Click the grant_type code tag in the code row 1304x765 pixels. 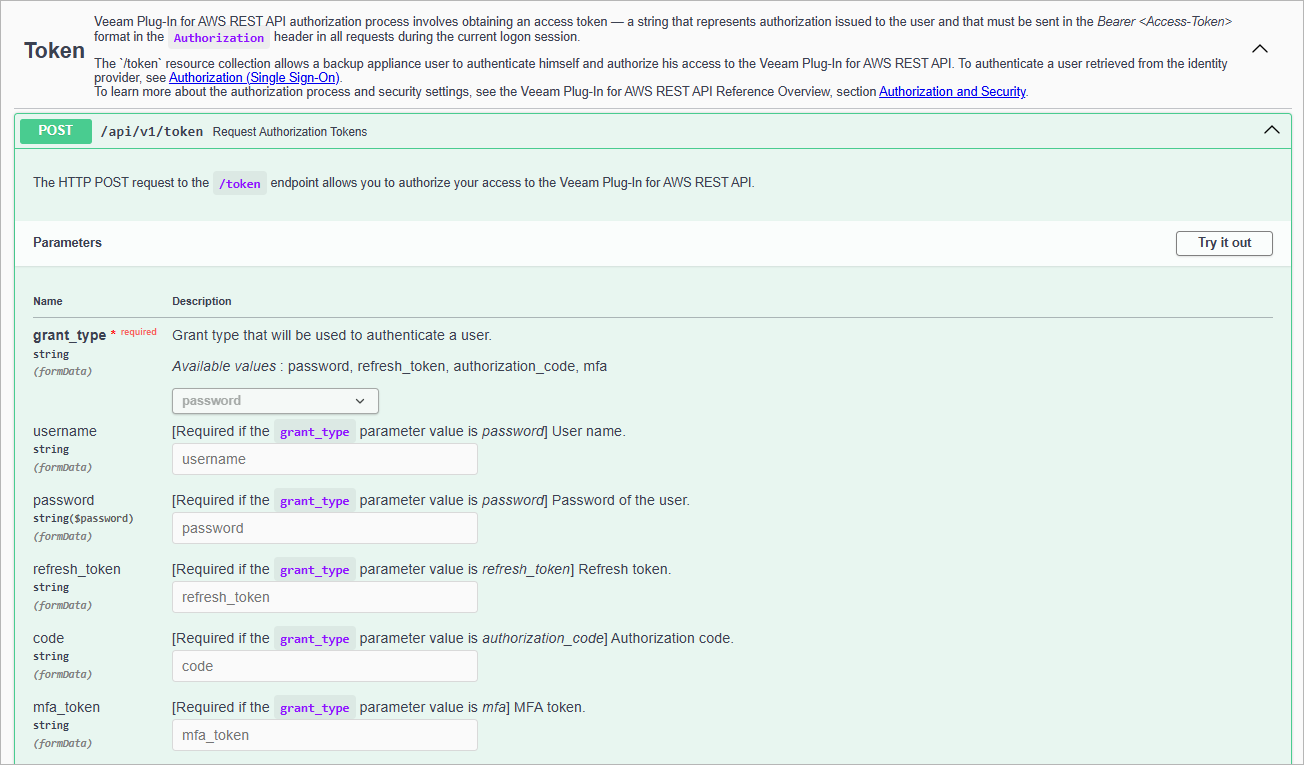tap(314, 639)
